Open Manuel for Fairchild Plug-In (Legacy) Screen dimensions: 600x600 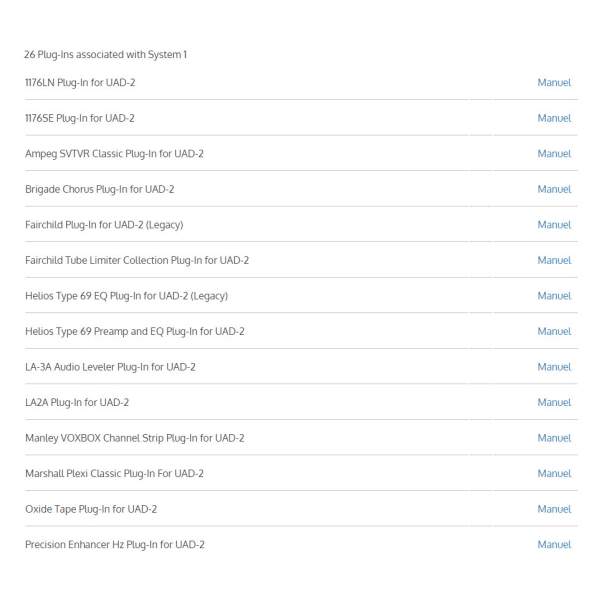click(x=554, y=225)
